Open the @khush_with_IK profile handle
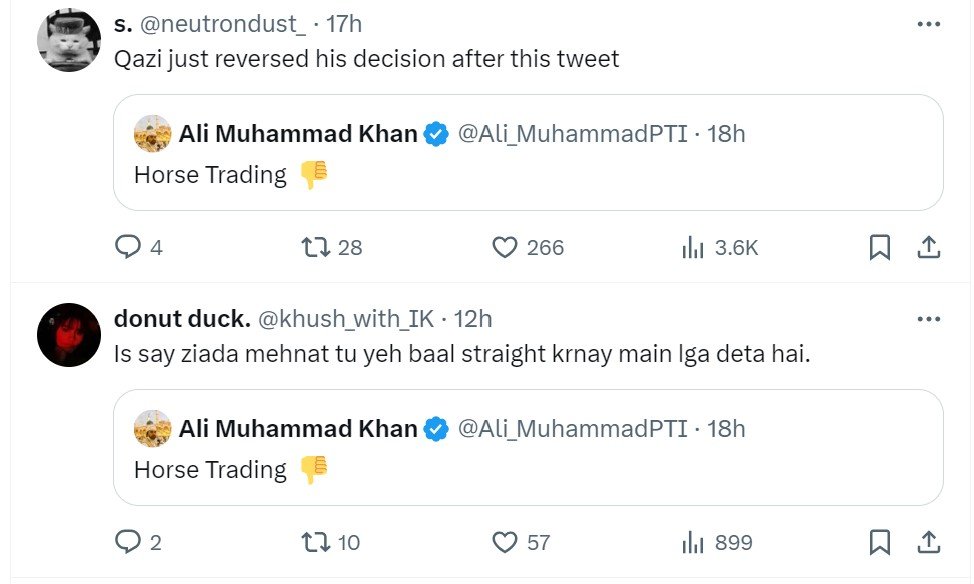 tap(346, 319)
